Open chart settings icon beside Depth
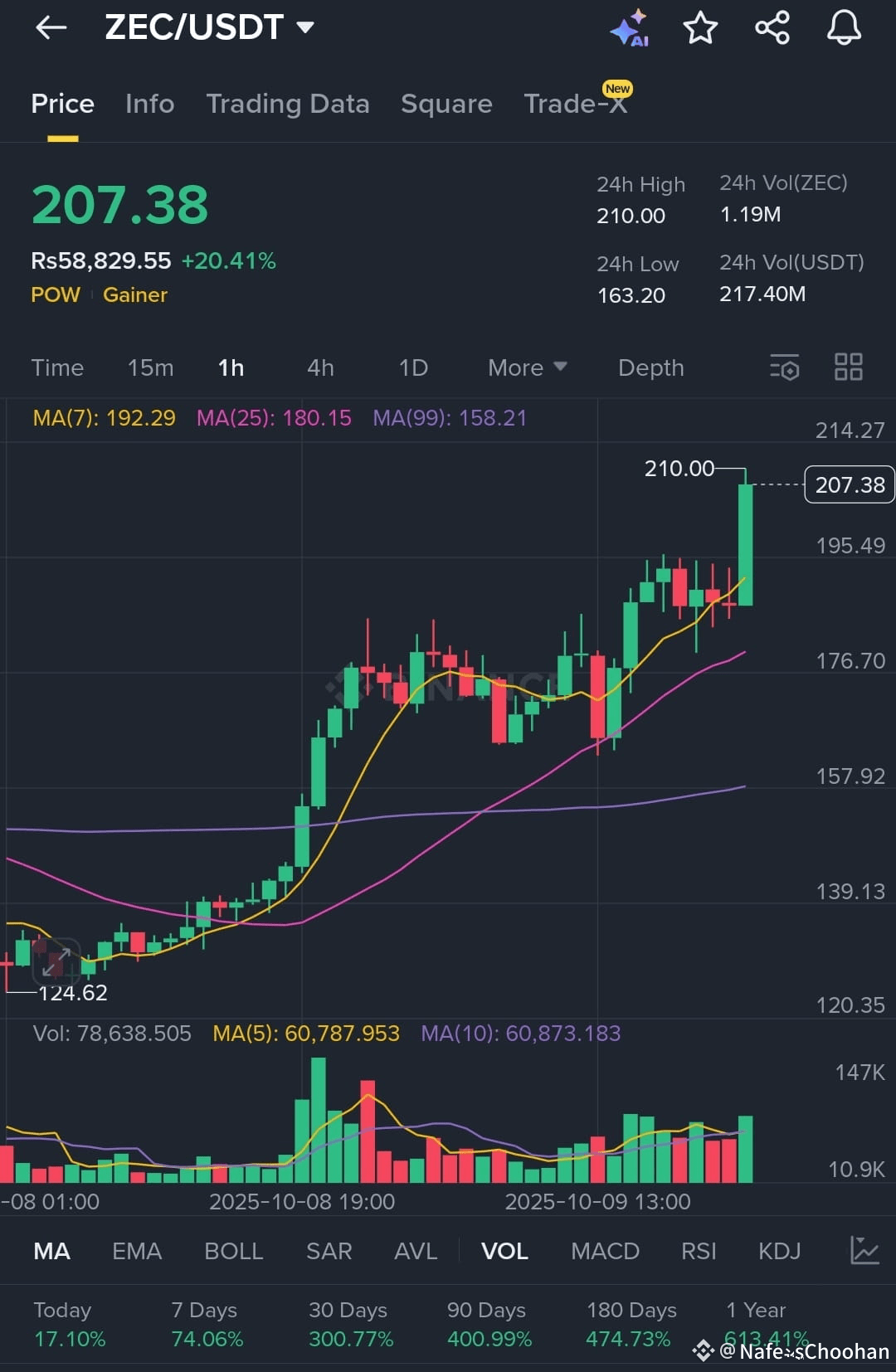The image size is (896, 1372). (784, 367)
